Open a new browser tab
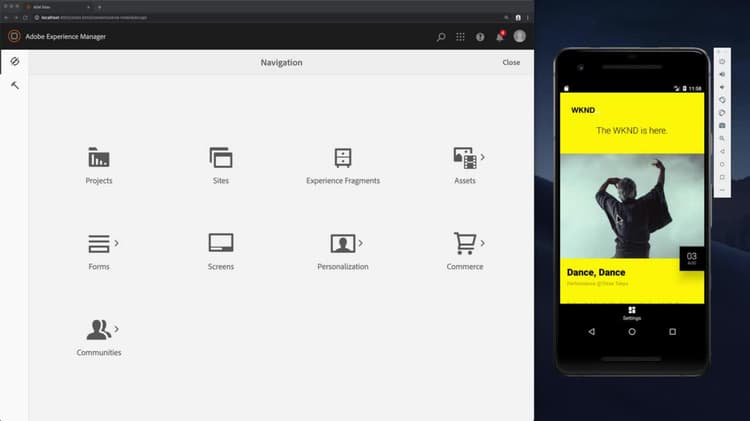 99,7
